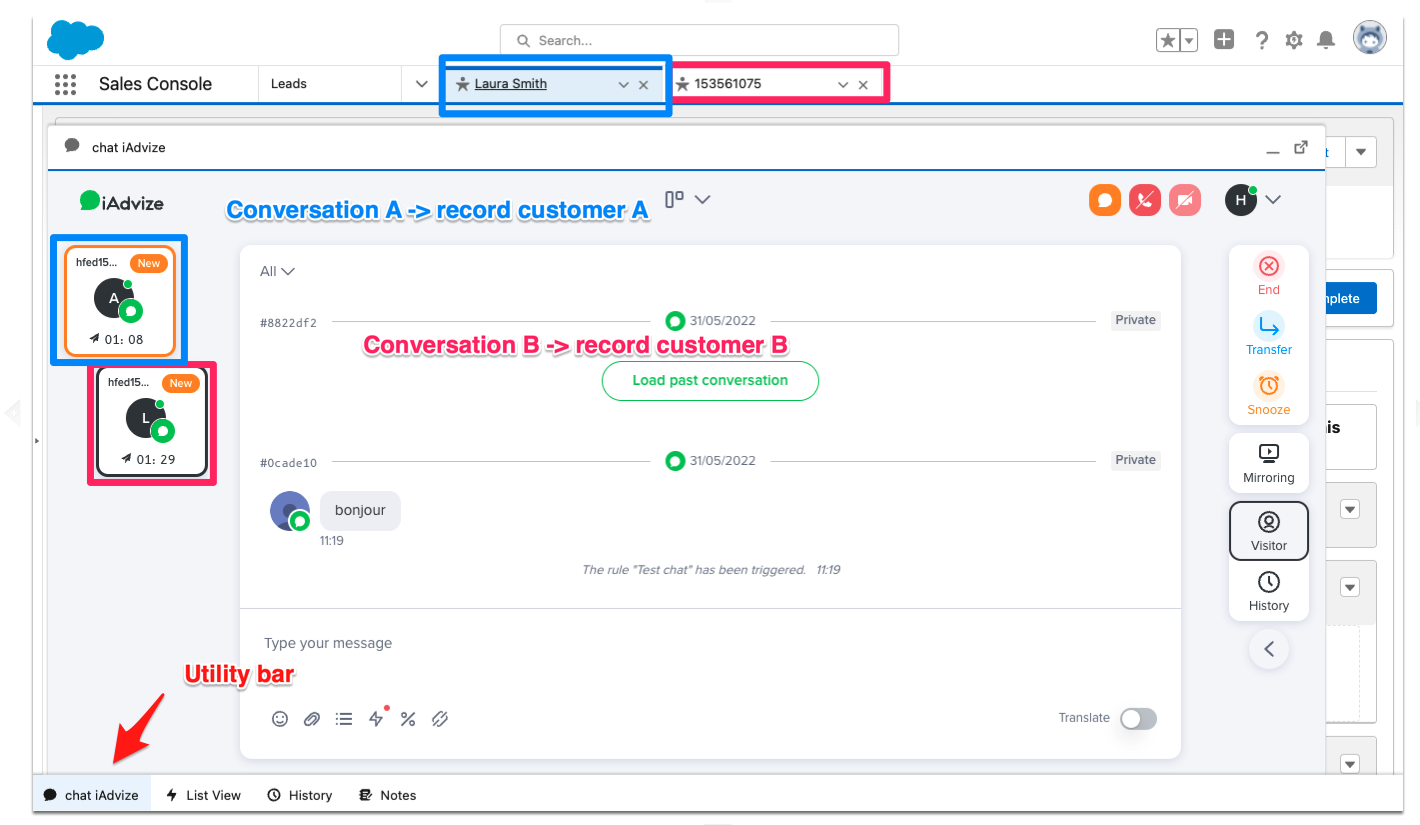Open the Leads navigation dropdown arrow
Screen dimensions: 1420x825
pos(422,84)
